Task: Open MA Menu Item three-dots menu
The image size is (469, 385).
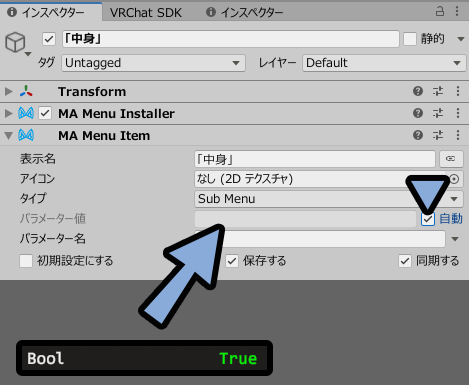Action: (458, 135)
